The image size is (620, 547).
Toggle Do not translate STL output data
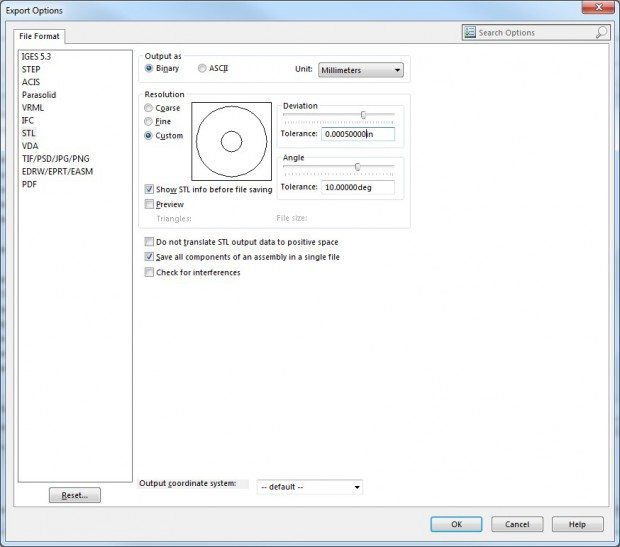[x=150, y=242]
